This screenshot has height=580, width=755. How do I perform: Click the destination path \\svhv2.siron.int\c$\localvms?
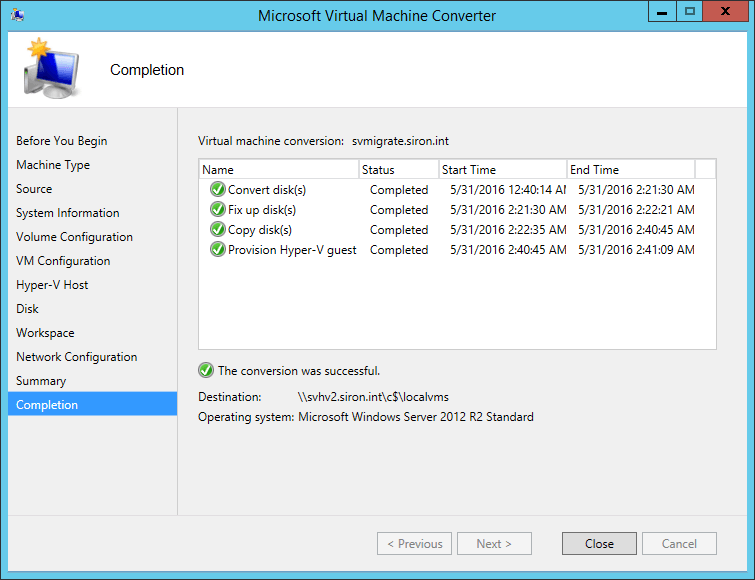click(x=373, y=397)
